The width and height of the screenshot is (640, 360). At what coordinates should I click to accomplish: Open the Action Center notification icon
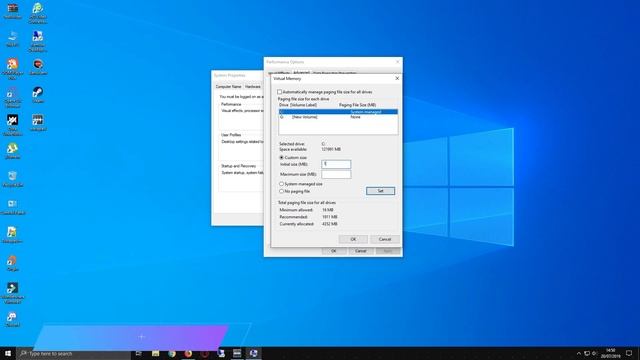point(629,353)
